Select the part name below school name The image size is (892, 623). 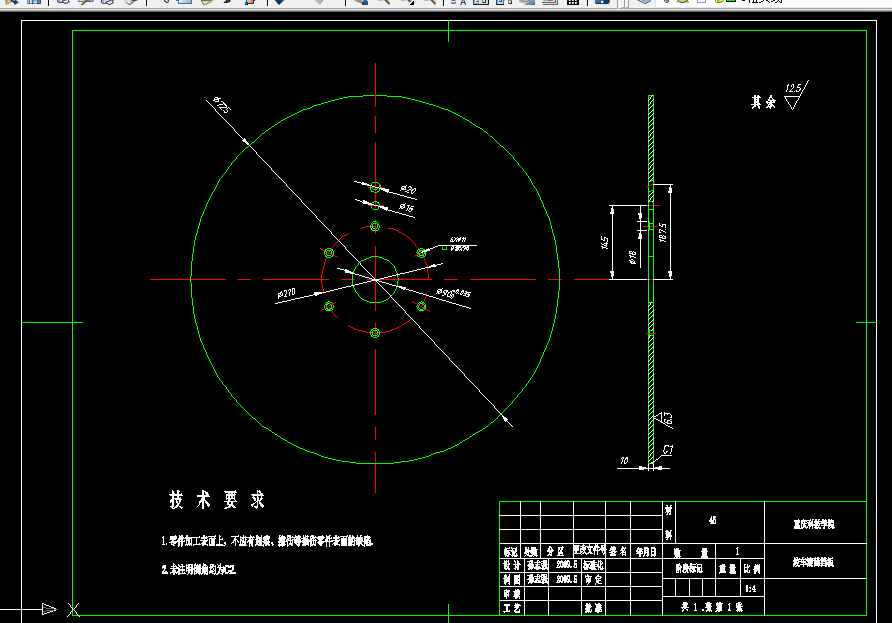tap(813, 562)
